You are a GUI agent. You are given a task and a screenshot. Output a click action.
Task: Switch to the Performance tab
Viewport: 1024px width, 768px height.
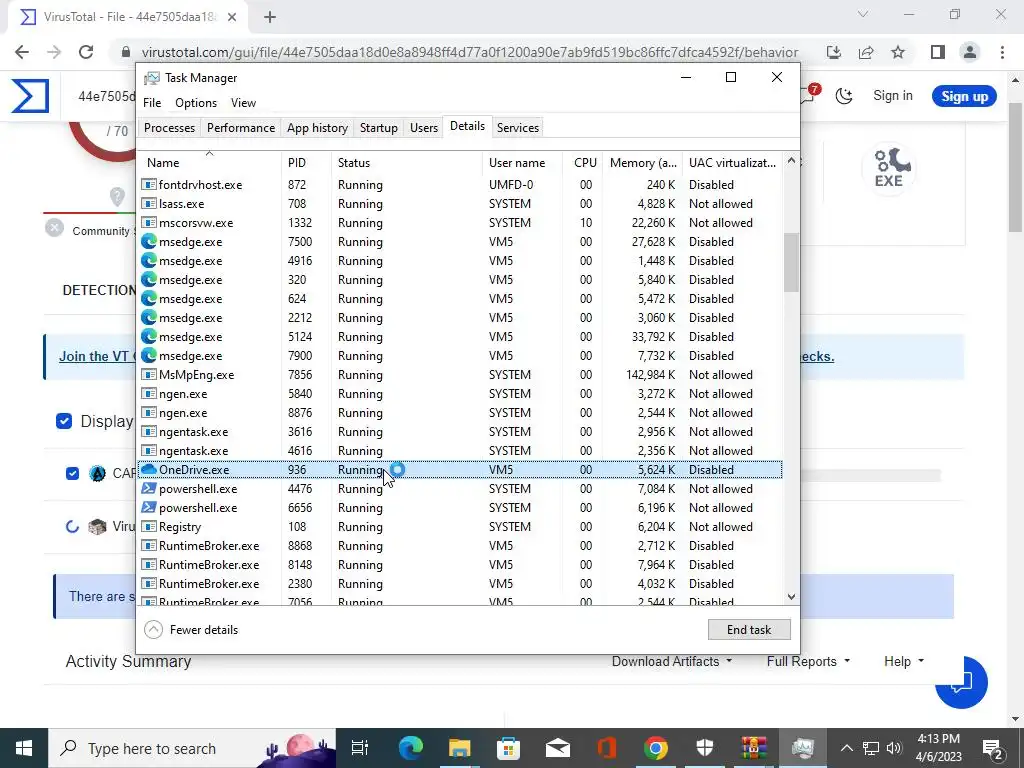241,128
